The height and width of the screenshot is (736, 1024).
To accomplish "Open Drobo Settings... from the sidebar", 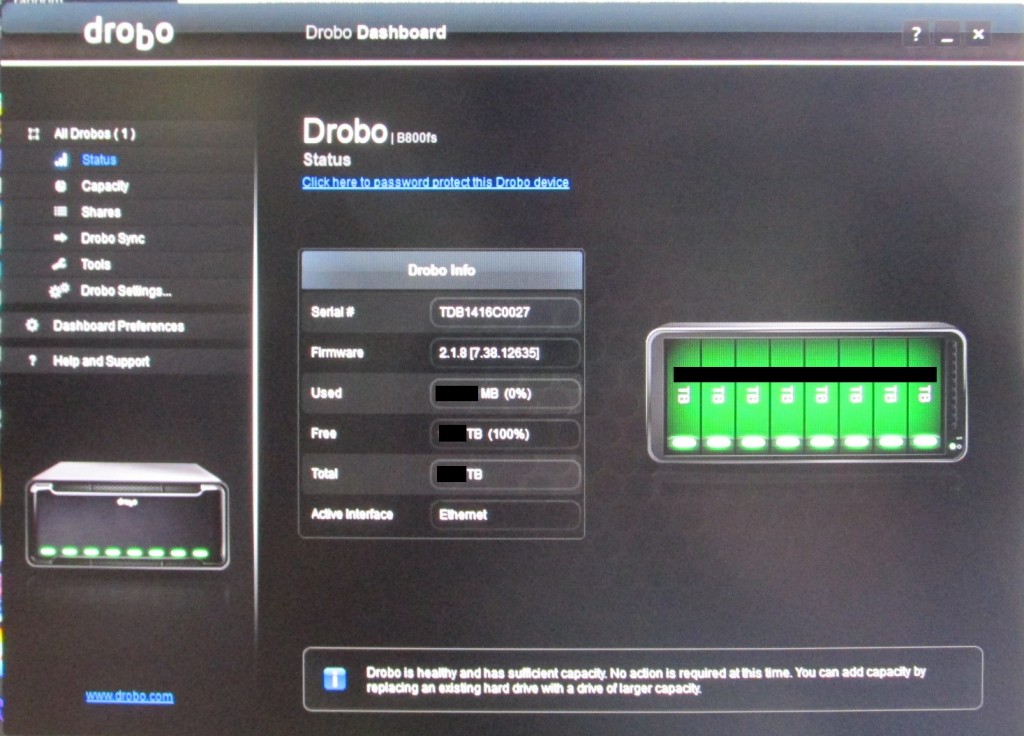I will [125, 291].
